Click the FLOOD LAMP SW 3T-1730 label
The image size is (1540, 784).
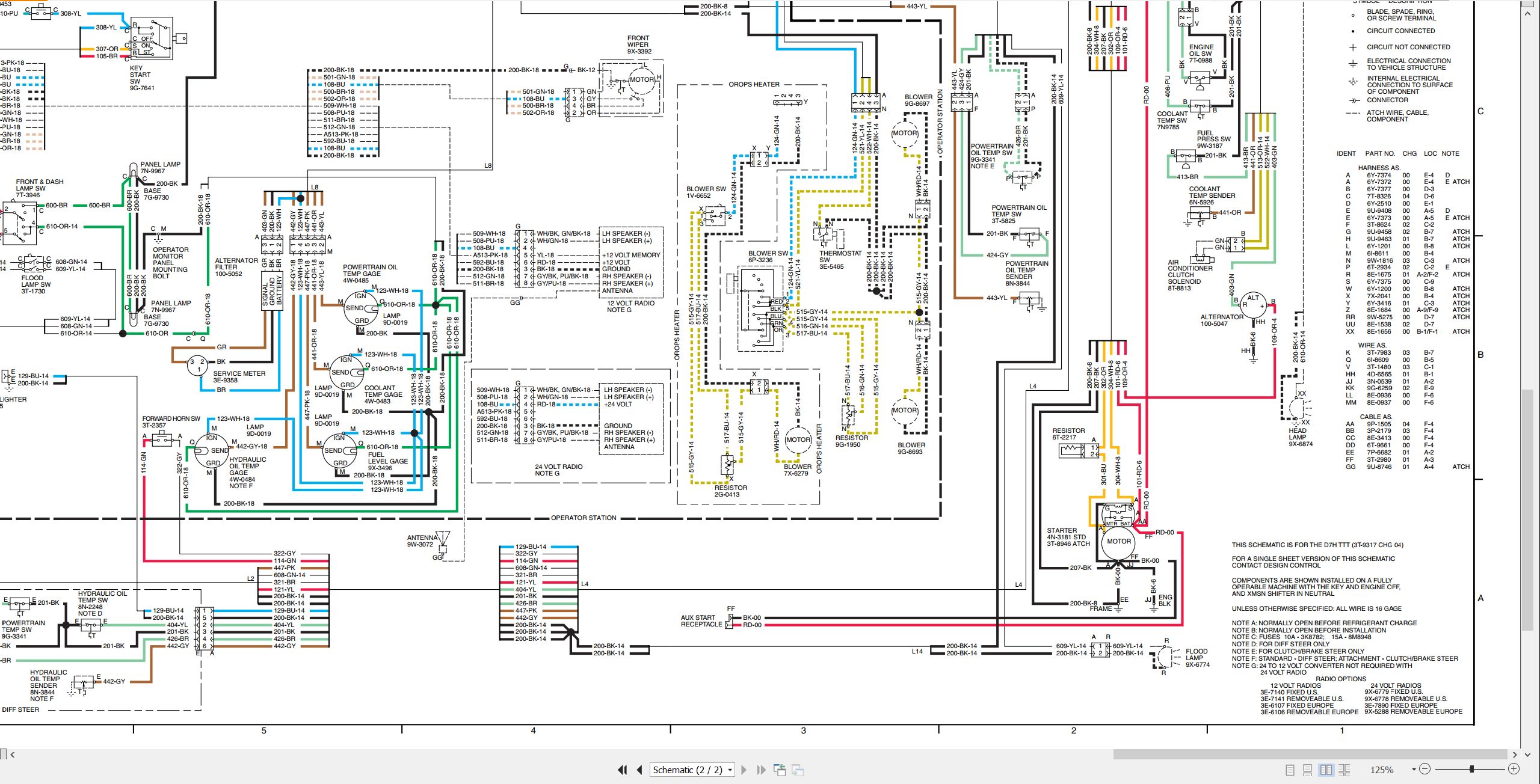click(36, 284)
